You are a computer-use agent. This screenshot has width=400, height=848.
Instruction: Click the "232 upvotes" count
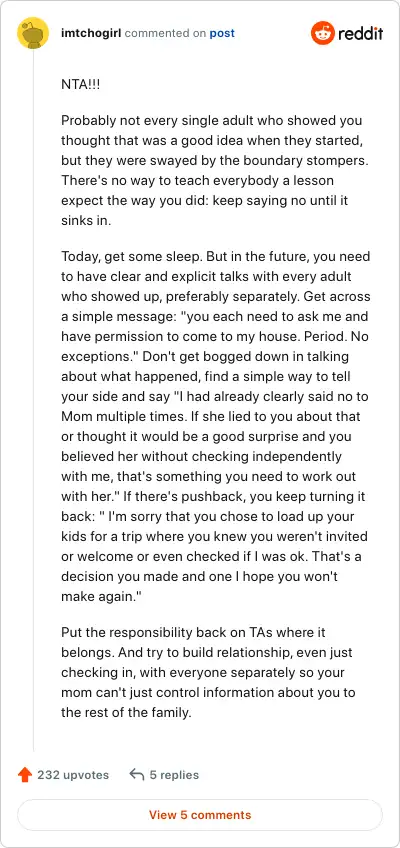(x=73, y=775)
